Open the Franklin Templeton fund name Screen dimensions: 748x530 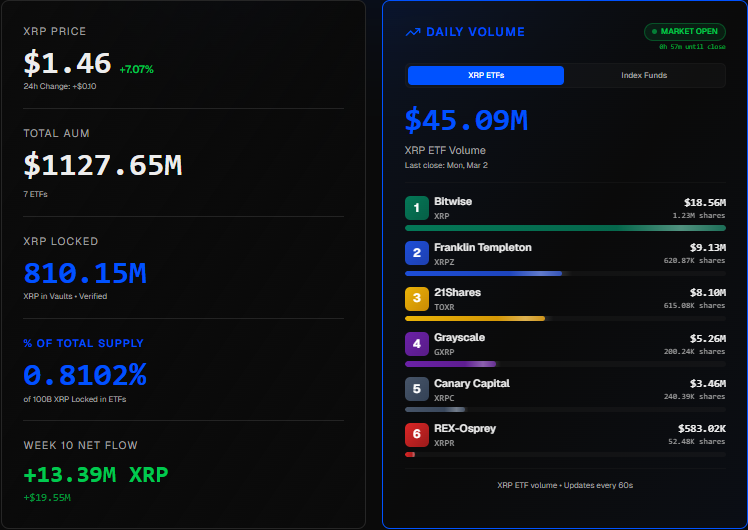[x=482, y=247]
